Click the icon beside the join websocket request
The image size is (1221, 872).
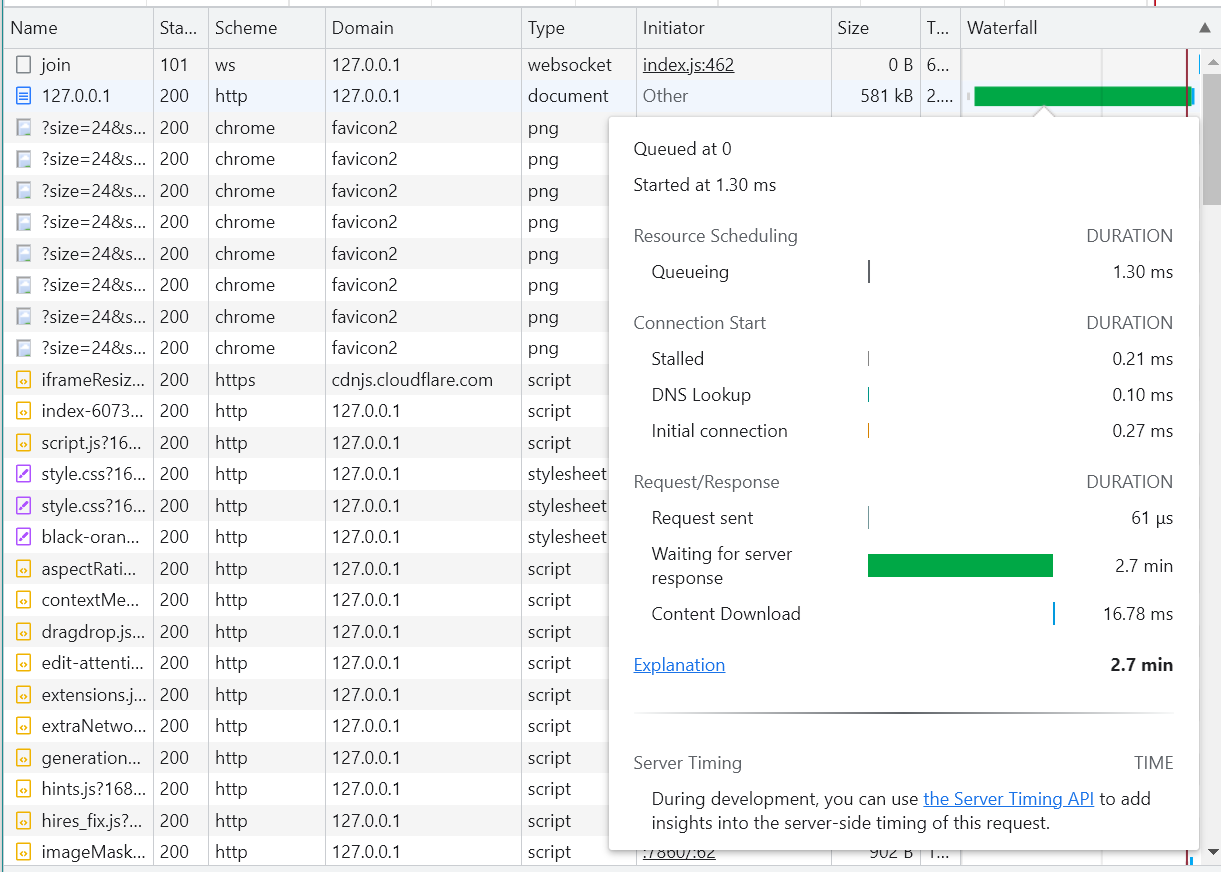coord(22,64)
